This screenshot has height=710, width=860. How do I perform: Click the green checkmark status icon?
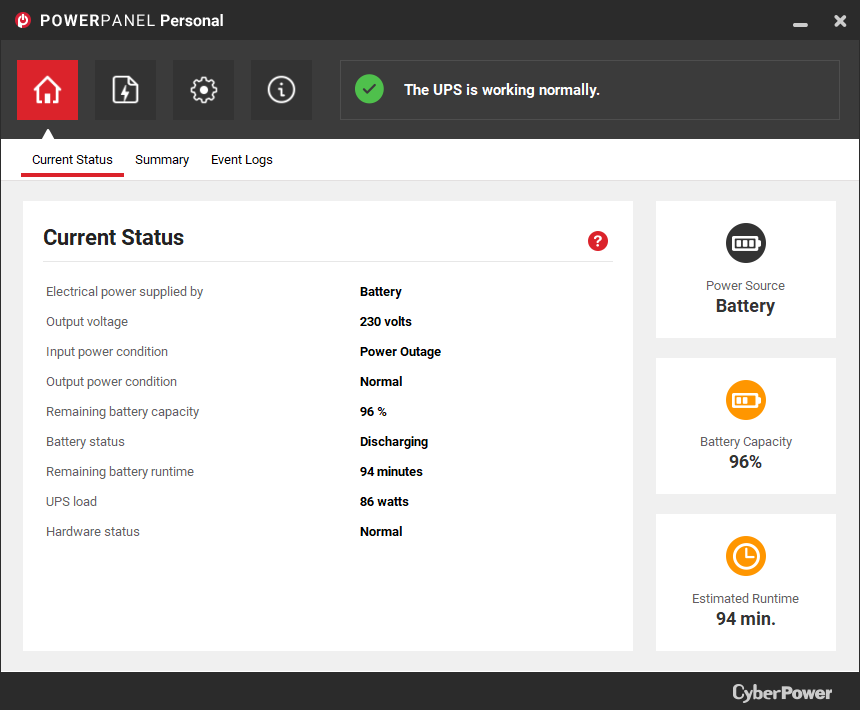click(369, 89)
